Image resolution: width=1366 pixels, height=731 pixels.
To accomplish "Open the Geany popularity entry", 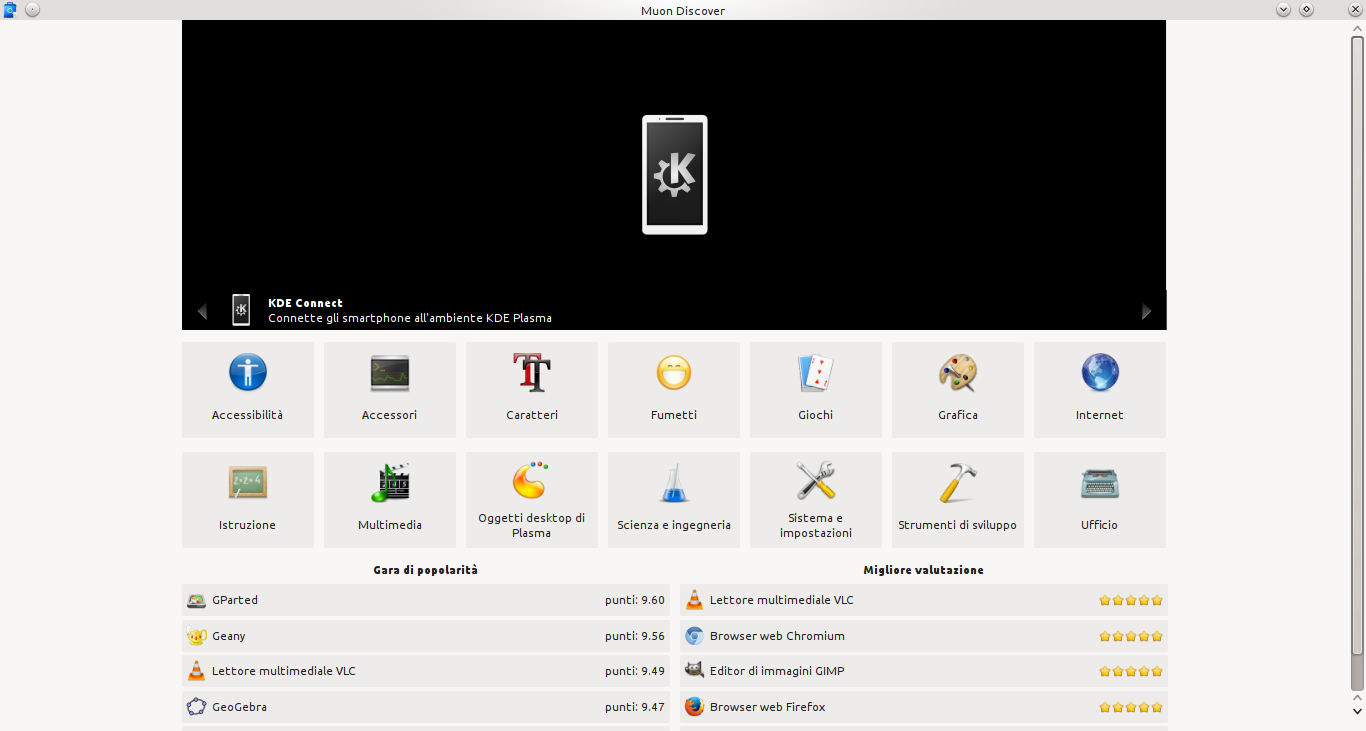I will pos(426,636).
